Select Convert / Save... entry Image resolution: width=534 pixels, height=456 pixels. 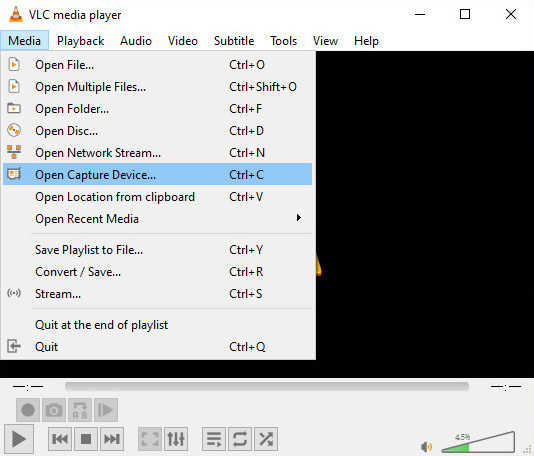tap(157, 271)
